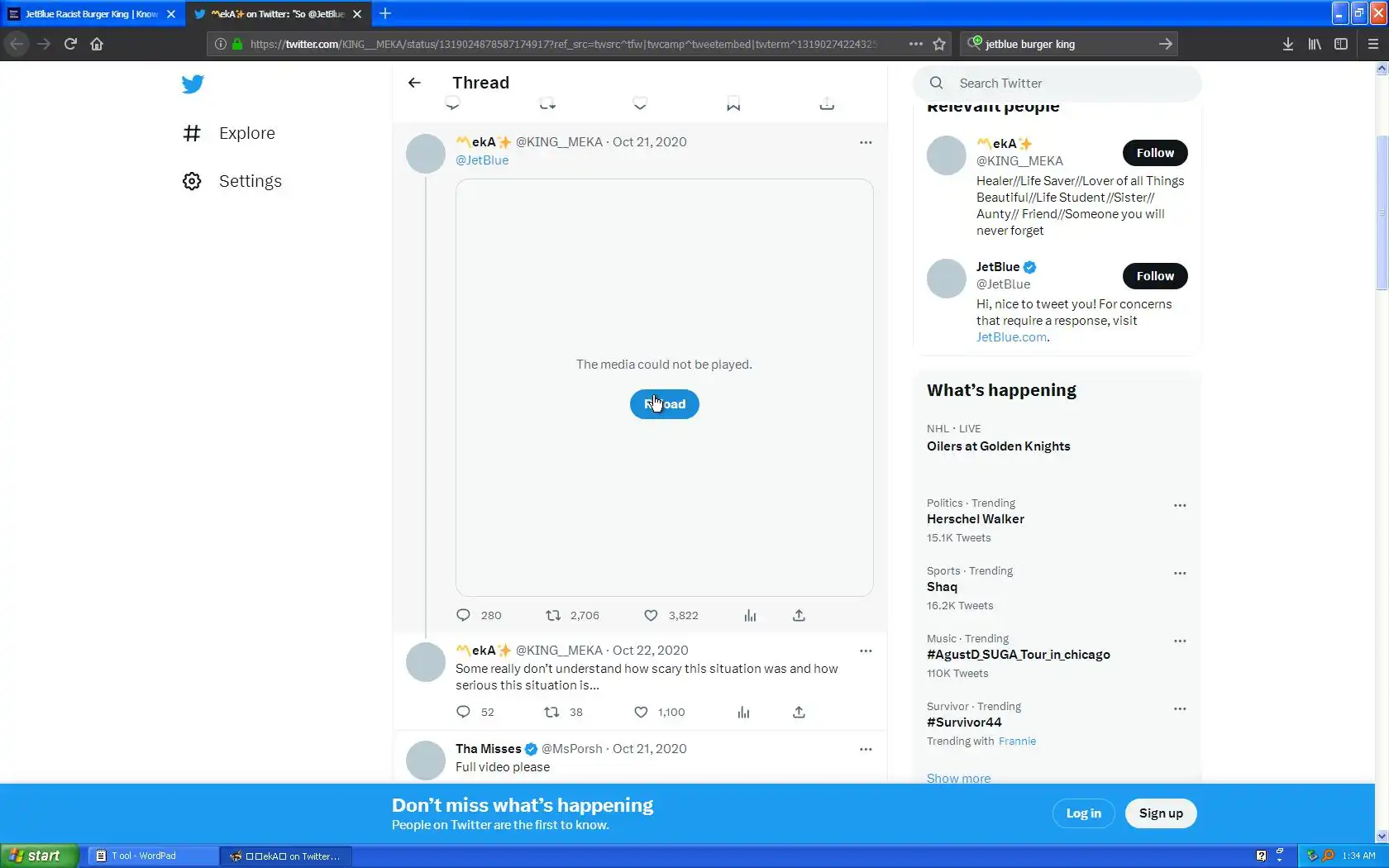Viewport: 1389px width, 868px height.
Task: Open the browser Library menu
Action: click(x=1315, y=44)
